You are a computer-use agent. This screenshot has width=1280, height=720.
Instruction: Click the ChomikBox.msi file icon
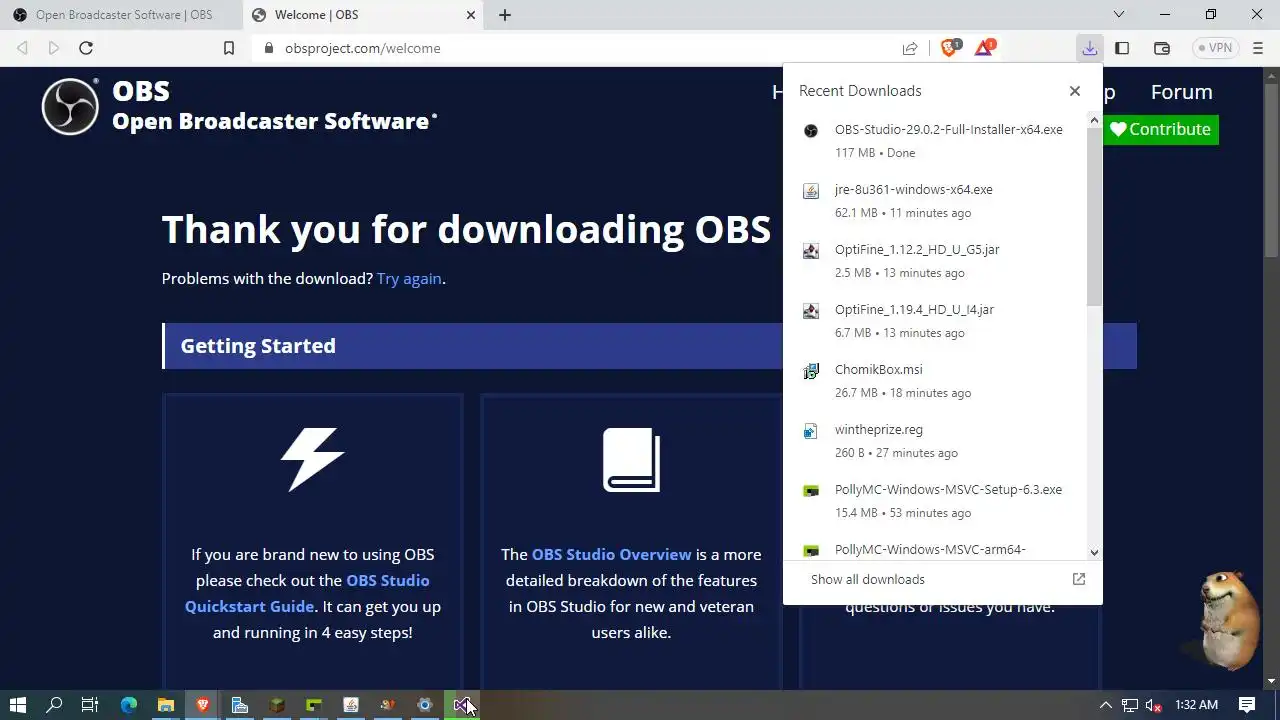point(811,371)
